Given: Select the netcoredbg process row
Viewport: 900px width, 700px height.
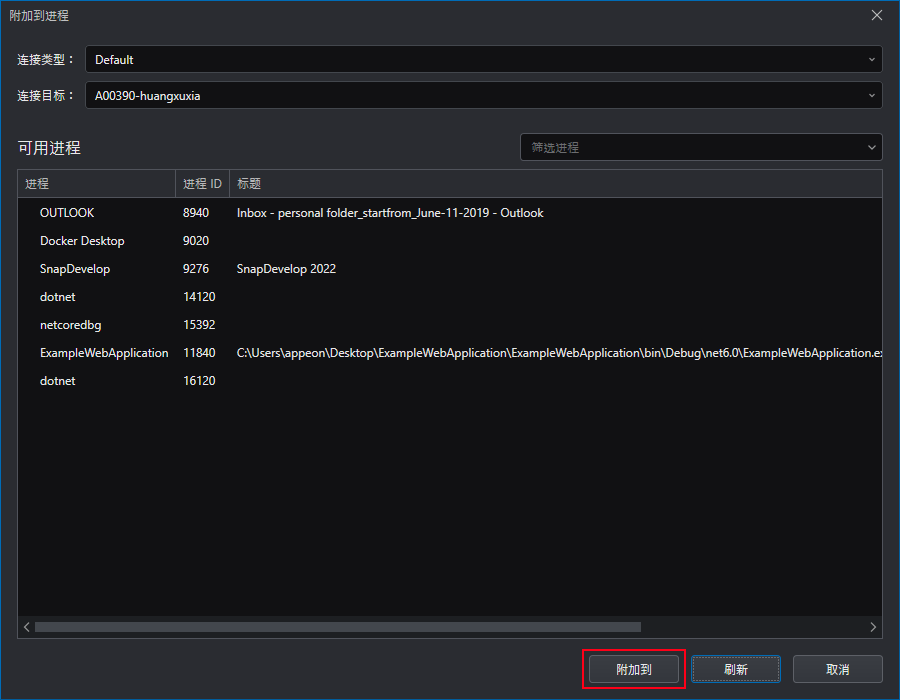Looking at the screenshot, I should [x=450, y=325].
